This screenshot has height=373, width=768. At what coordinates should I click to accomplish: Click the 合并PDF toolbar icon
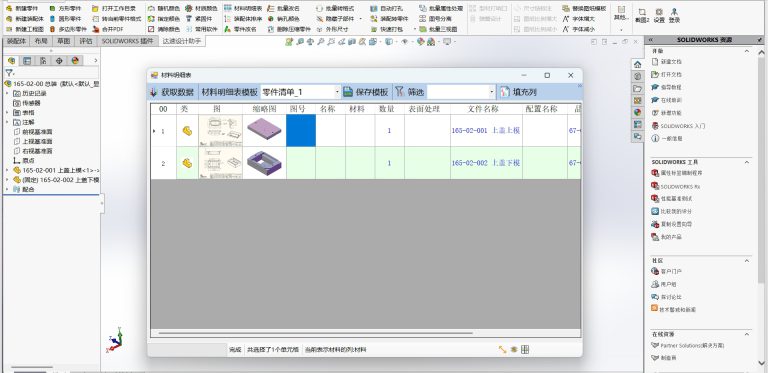click(96, 29)
